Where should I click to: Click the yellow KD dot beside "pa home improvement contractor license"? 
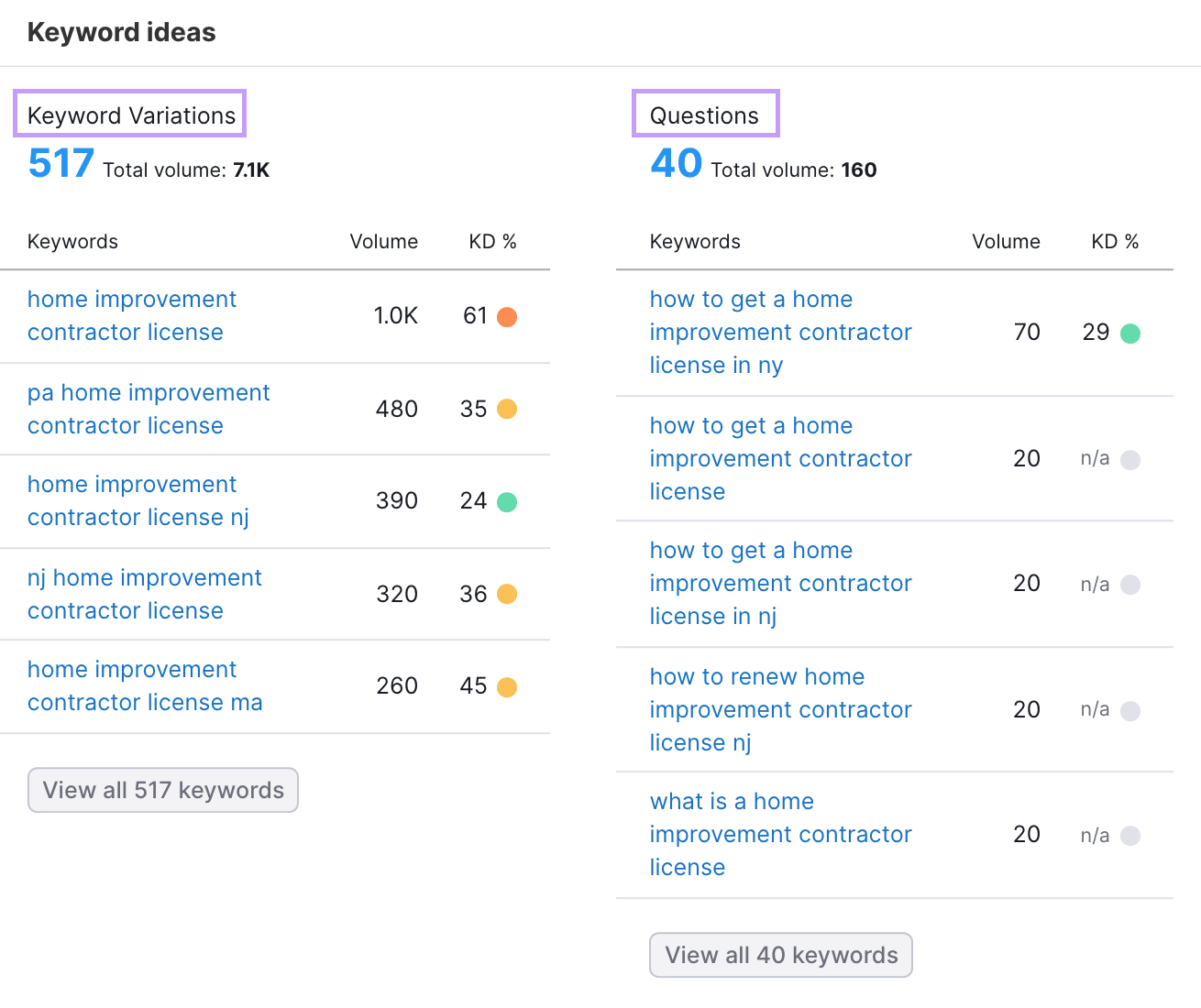pos(507,409)
